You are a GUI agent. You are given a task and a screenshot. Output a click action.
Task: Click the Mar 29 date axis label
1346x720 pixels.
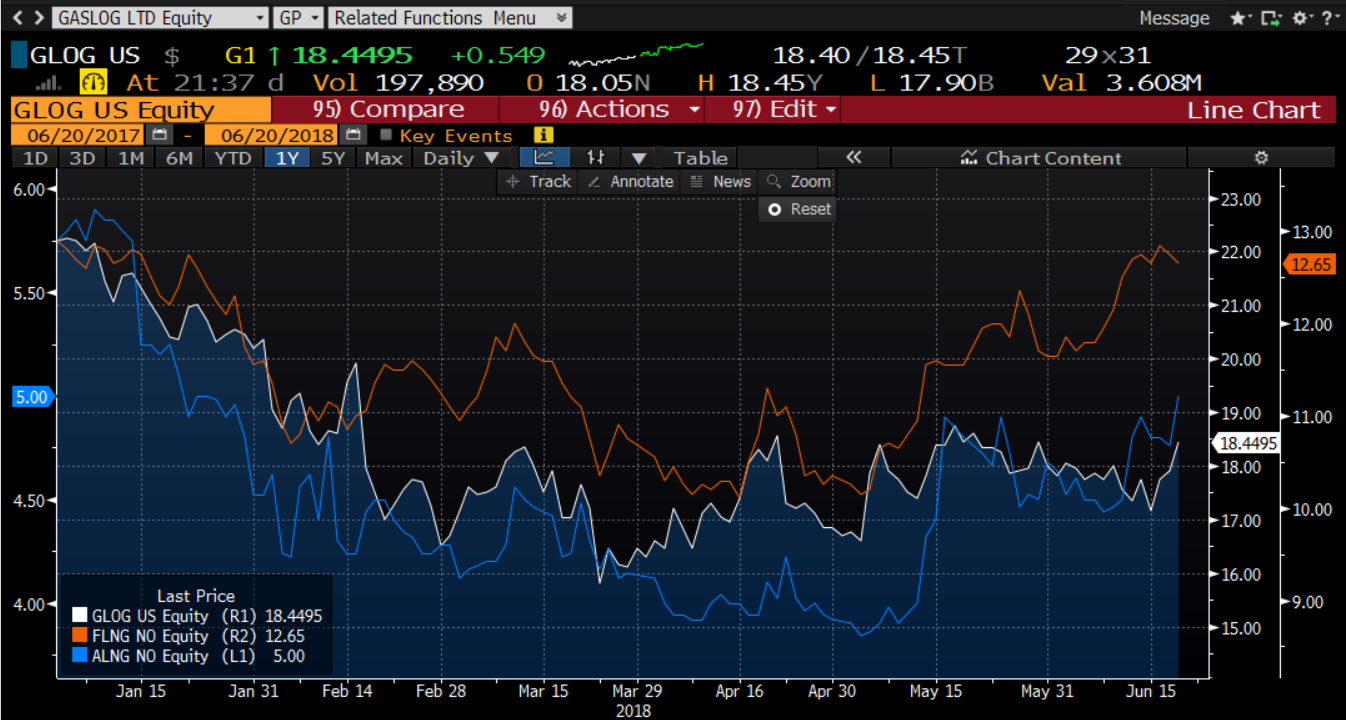point(637,691)
